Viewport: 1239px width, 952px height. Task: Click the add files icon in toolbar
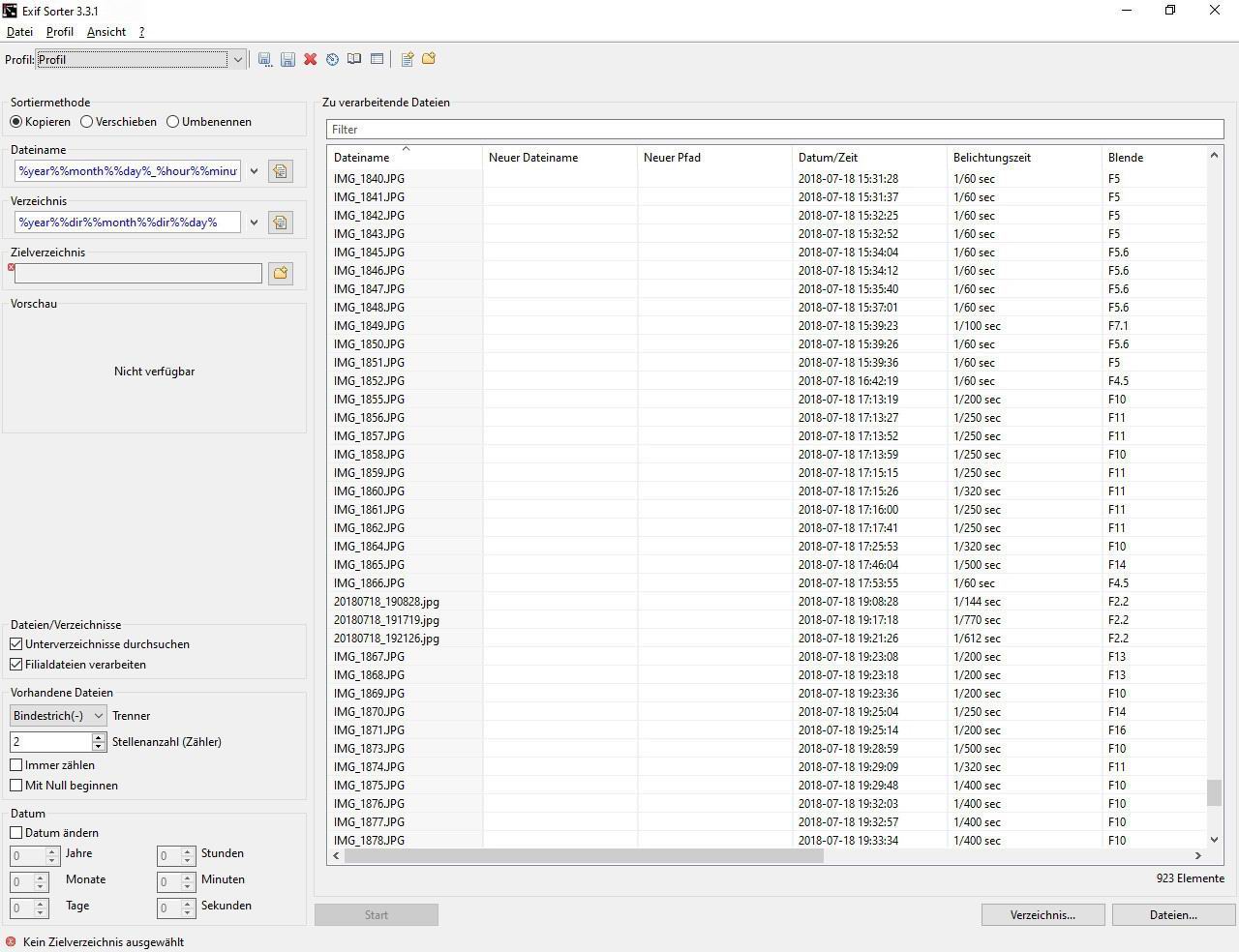point(407,59)
